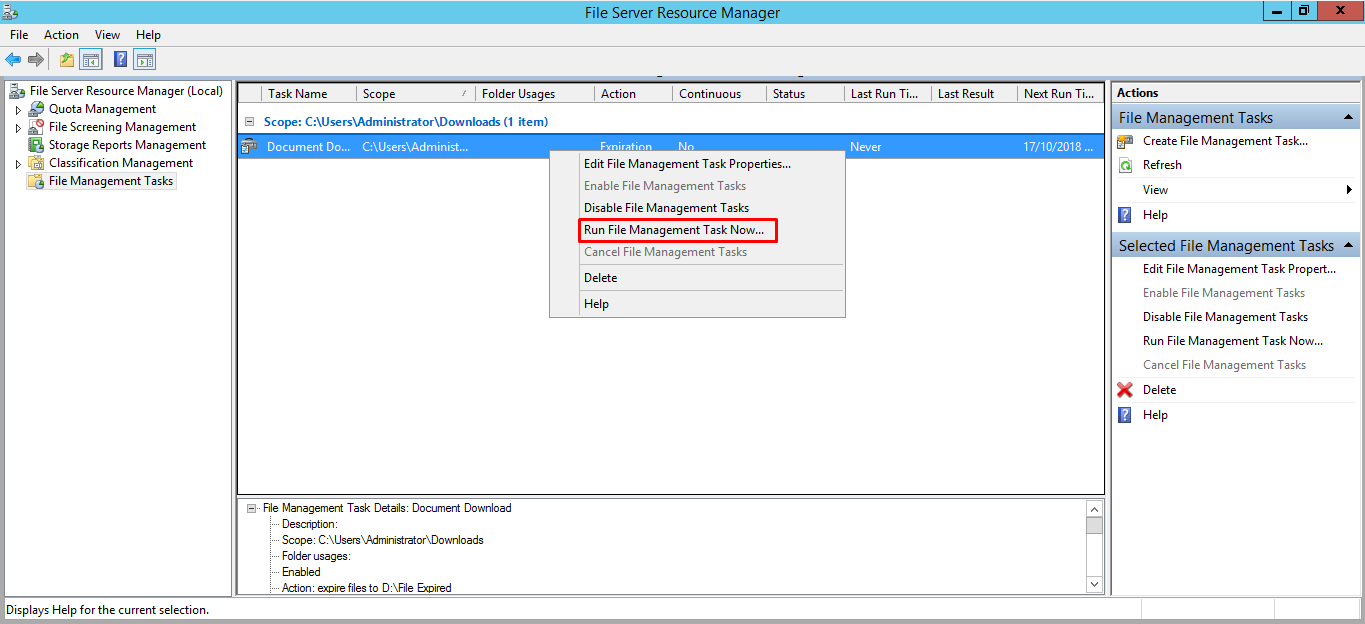Click the Back arrow toolbar icon

(x=13, y=60)
